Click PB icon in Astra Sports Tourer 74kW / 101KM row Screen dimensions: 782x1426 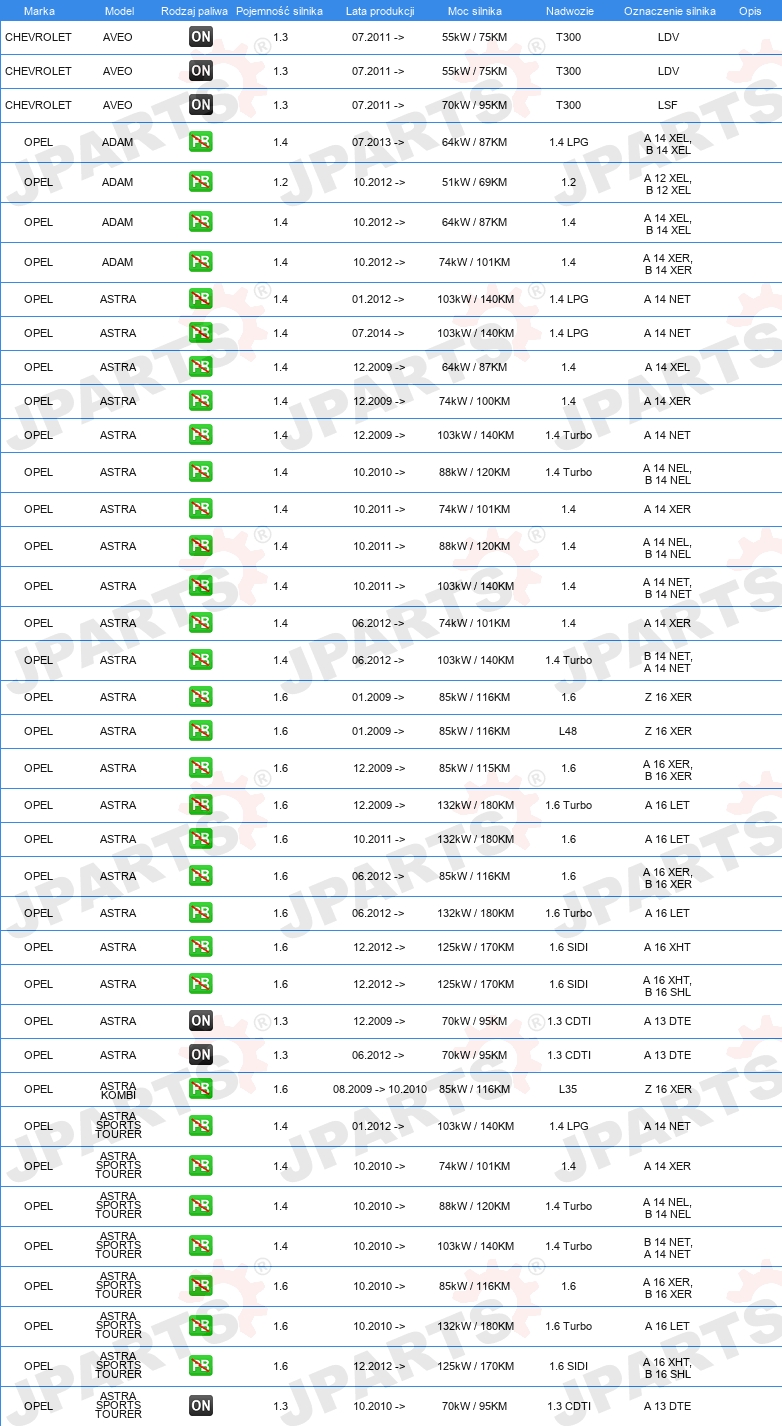click(201, 1166)
